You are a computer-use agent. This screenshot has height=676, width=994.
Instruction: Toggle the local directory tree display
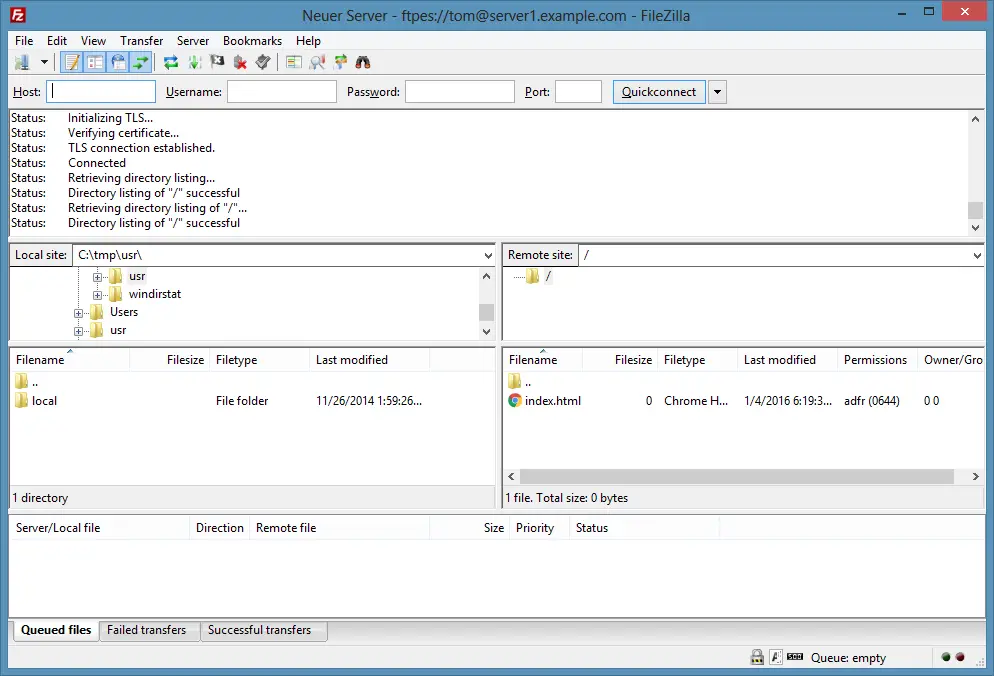(x=95, y=62)
